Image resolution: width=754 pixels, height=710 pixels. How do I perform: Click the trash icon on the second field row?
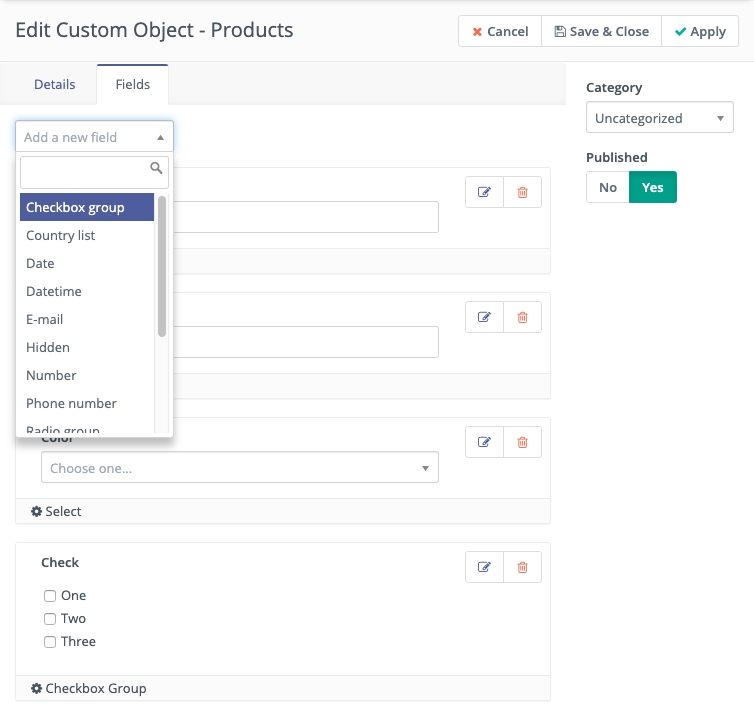coord(522,317)
